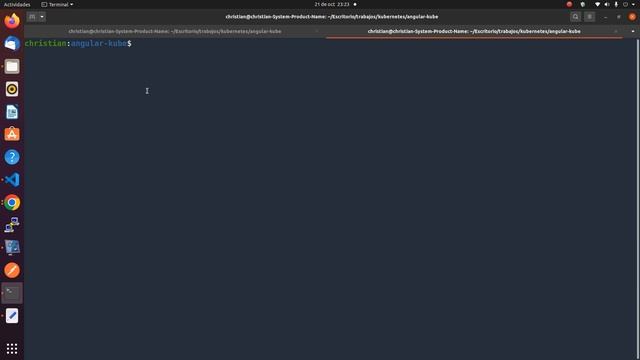Close the terminal window

point(632,17)
